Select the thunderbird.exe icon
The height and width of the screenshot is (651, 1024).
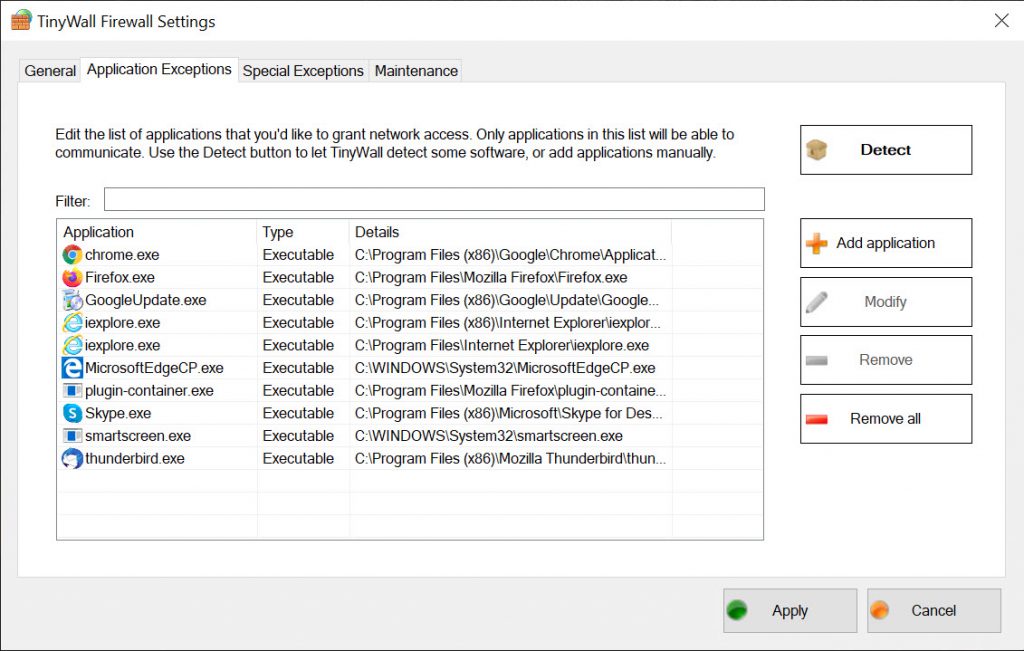click(72, 459)
